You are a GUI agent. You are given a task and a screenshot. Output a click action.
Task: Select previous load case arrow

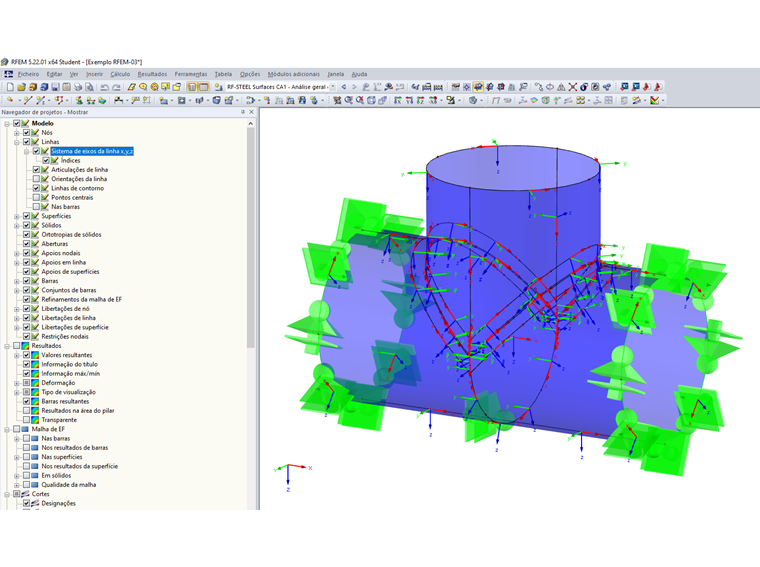click(344, 87)
